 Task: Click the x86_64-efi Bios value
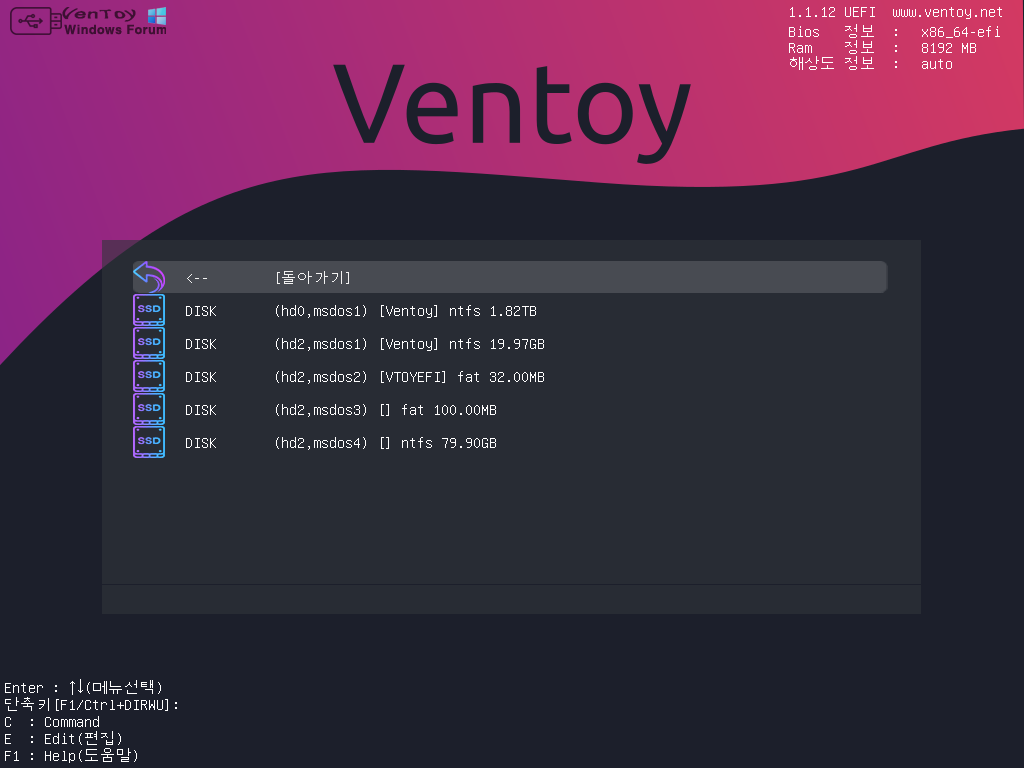coord(961,32)
